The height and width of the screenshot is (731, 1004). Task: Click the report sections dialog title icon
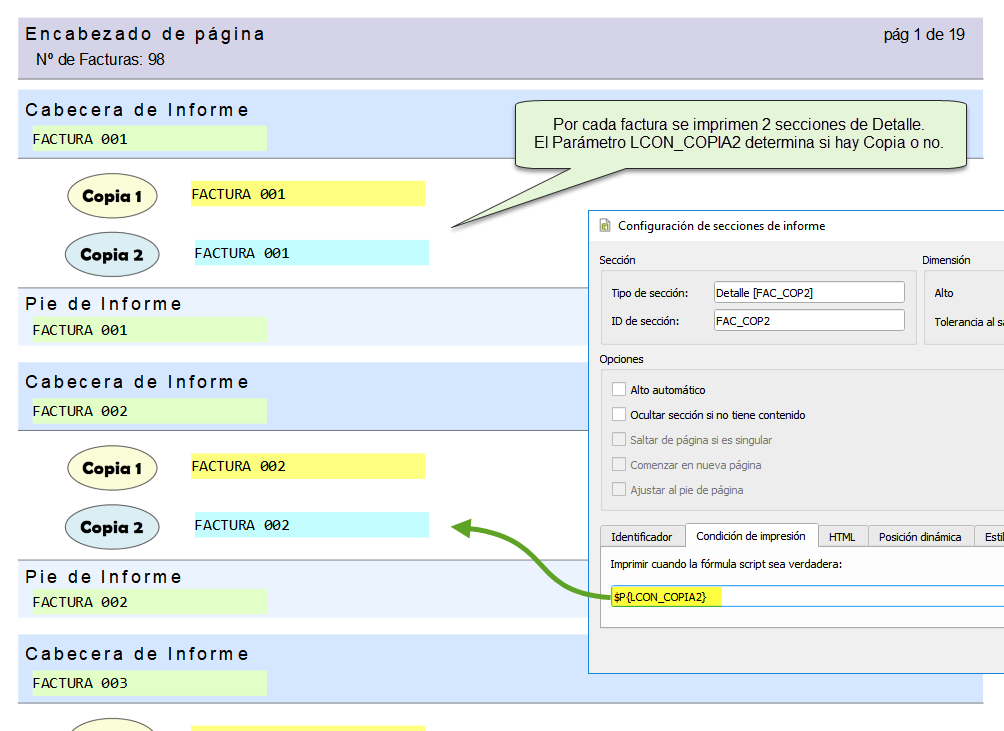tap(605, 226)
